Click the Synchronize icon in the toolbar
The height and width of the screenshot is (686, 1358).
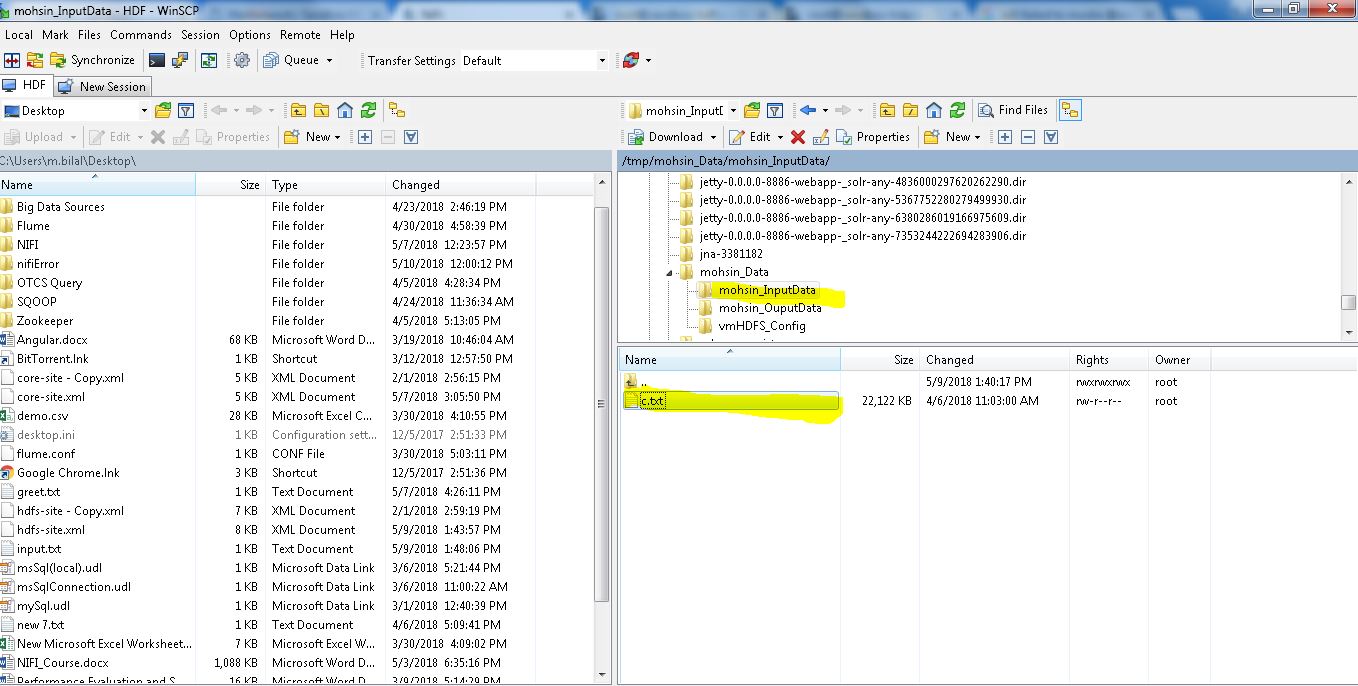pos(58,59)
